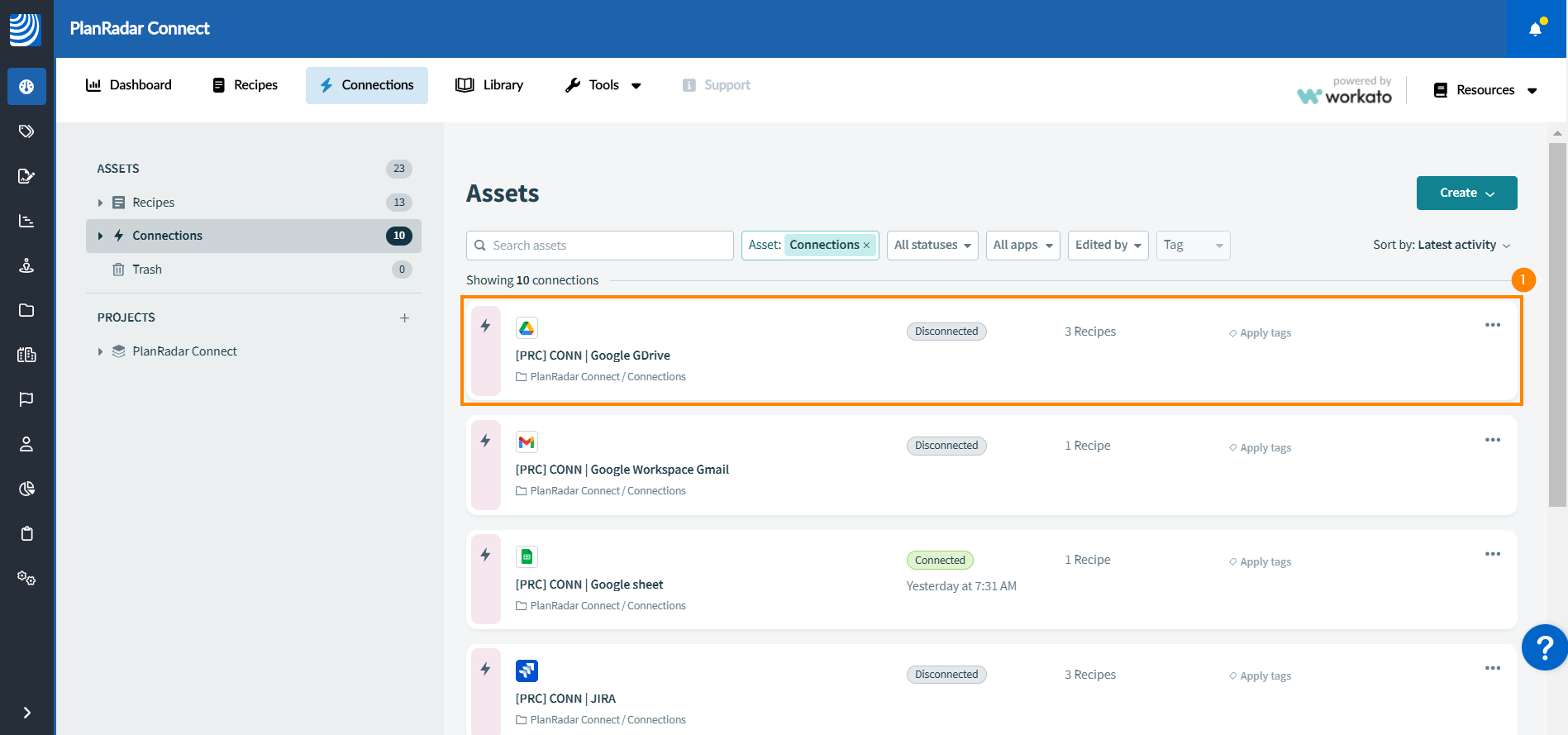Open the flag icon in left sidebar

point(26,399)
